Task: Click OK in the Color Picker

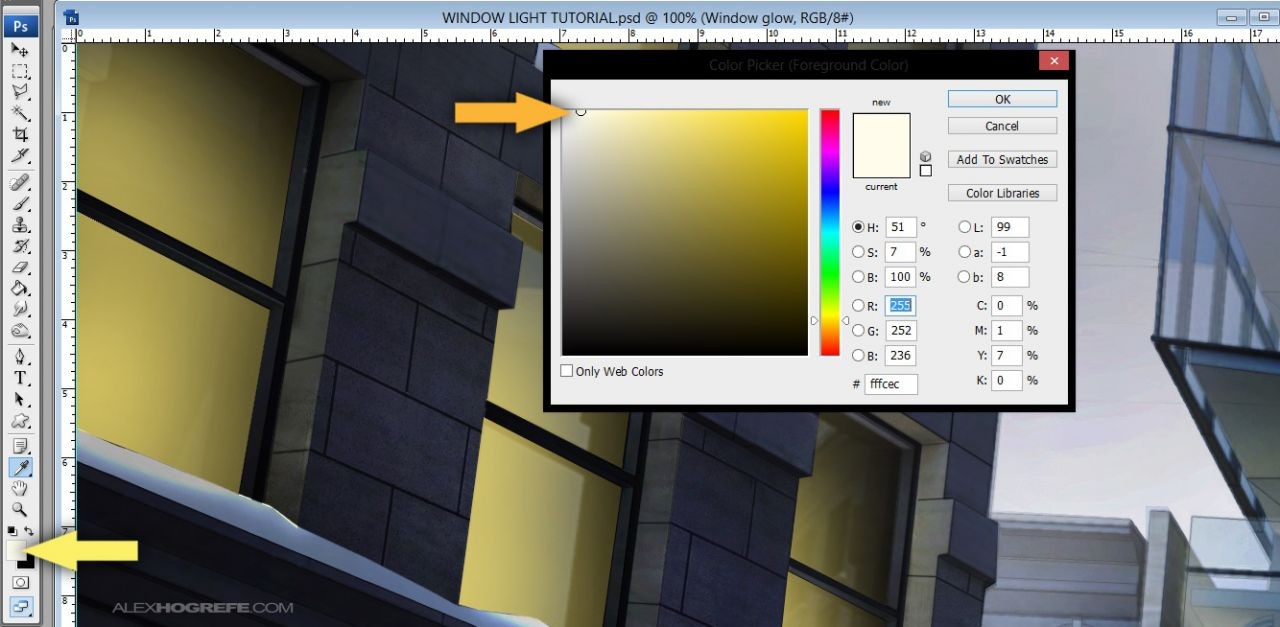Action: click(1002, 99)
